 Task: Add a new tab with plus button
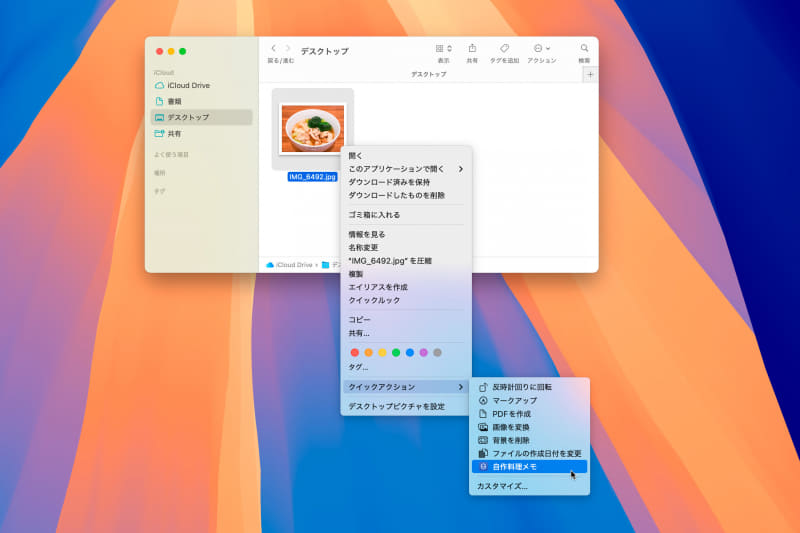coord(590,74)
